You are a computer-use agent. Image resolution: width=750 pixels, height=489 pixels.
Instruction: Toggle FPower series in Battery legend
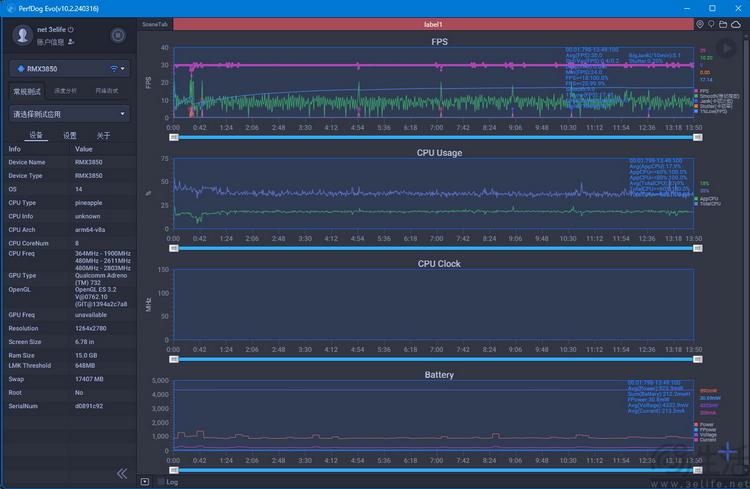705,430
